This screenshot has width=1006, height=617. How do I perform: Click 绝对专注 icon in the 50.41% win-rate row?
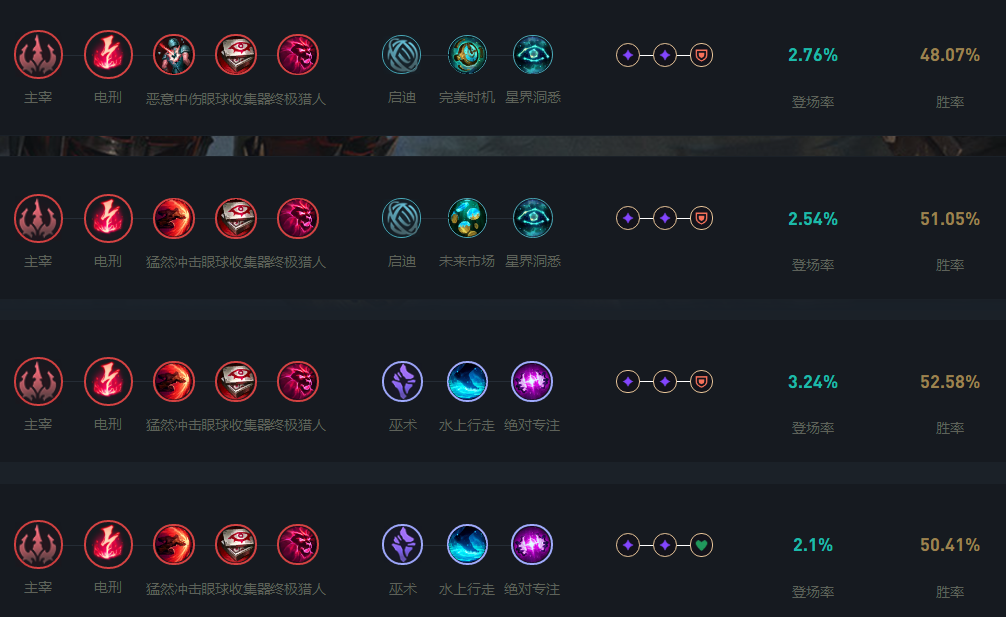click(x=532, y=545)
